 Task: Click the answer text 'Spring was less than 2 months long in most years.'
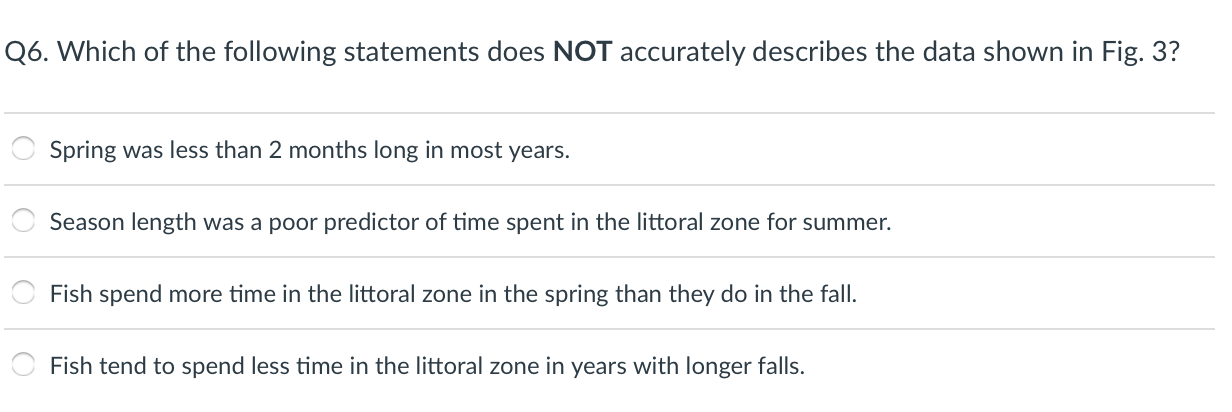click(x=310, y=151)
